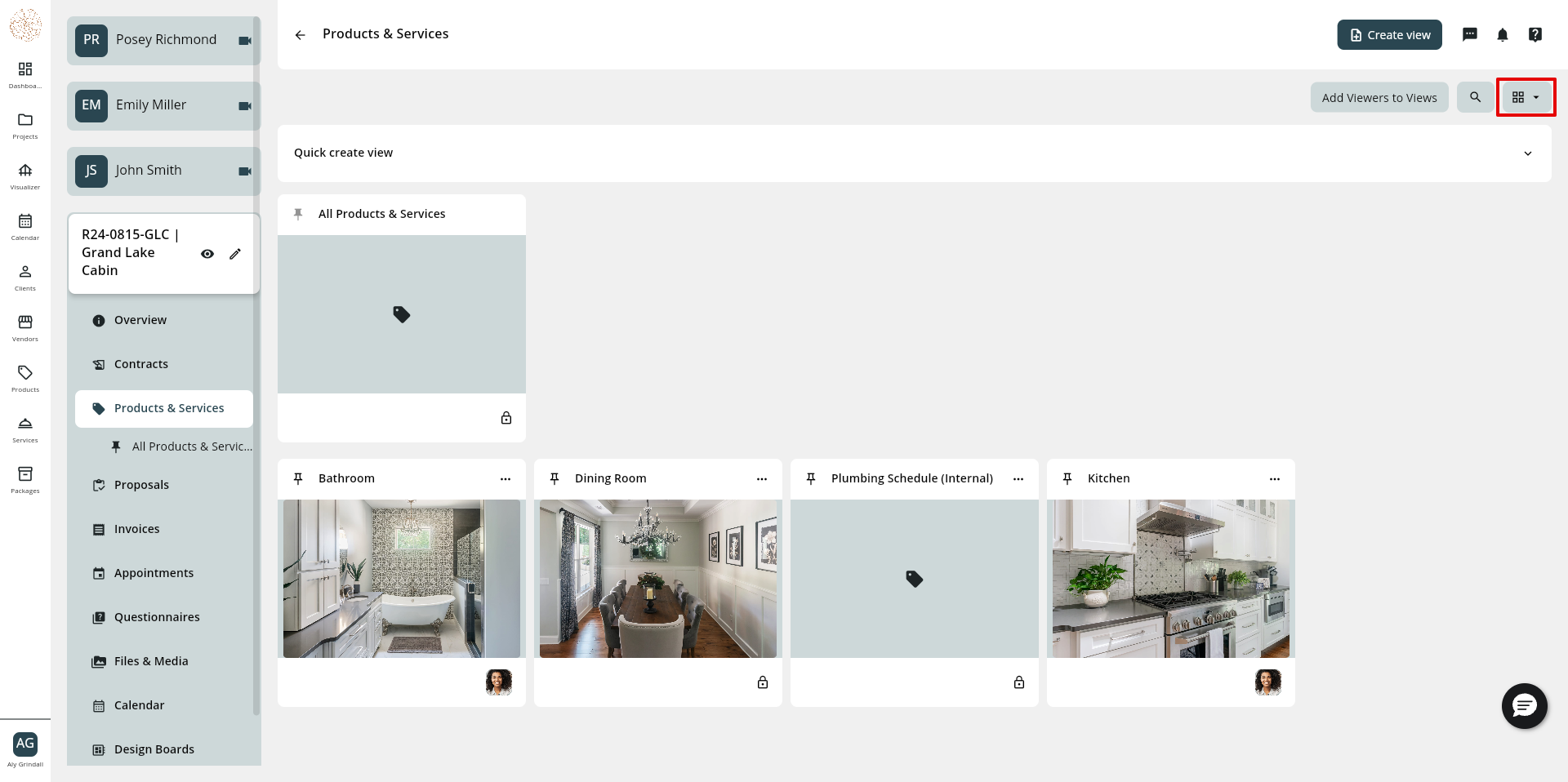Toggle visibility eye for Grand Lake Cabin
The width and height of the screenshot is (1568, 782).
pyautogui.click(x=207, y=254)
